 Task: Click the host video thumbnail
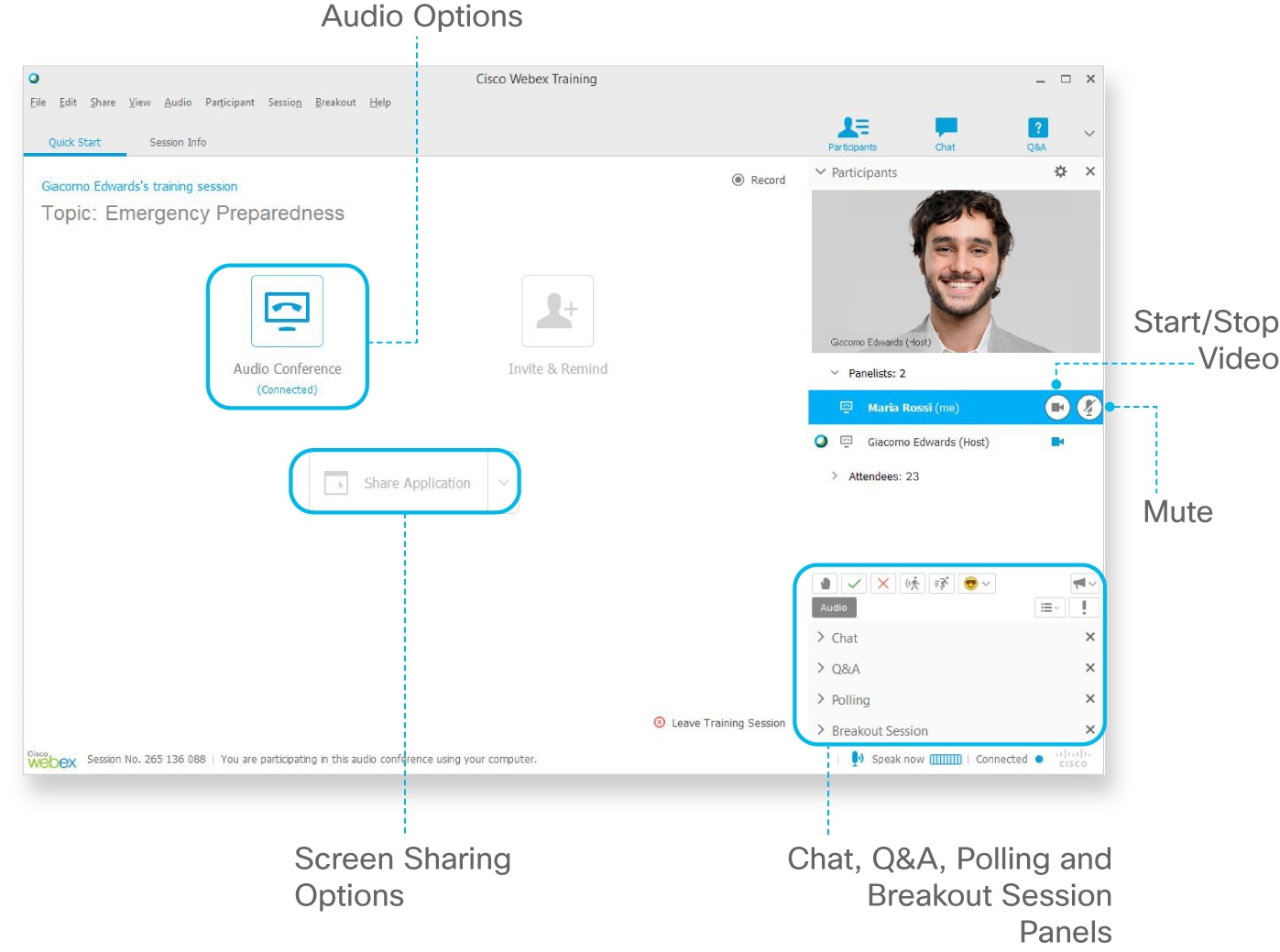[956, 271]
